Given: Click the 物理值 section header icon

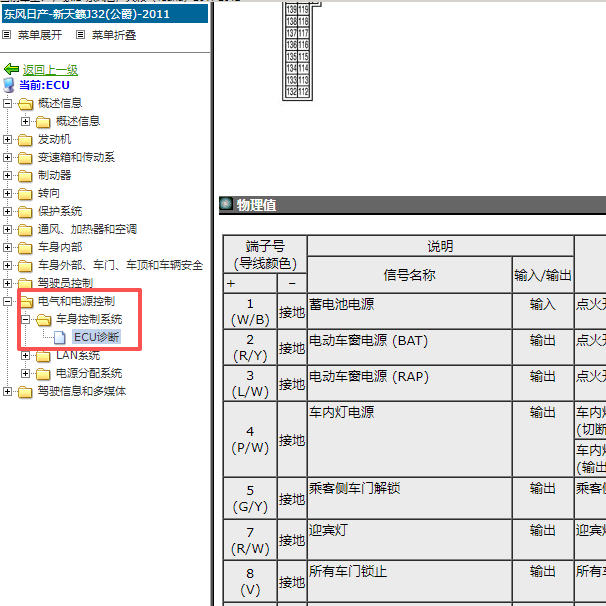Looking at the screenshot, I should click(x=226, y=204).
